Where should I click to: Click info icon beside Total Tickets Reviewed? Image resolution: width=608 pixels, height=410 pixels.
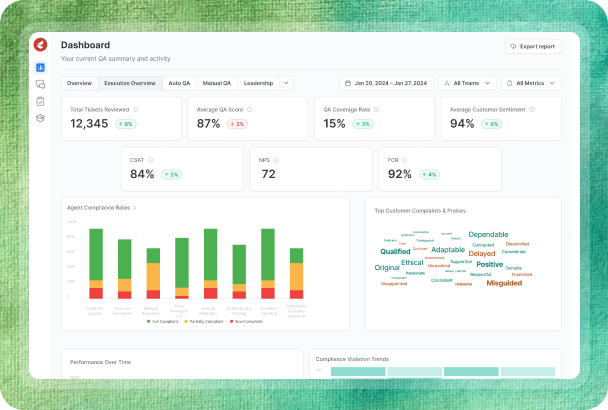[137, 110]
